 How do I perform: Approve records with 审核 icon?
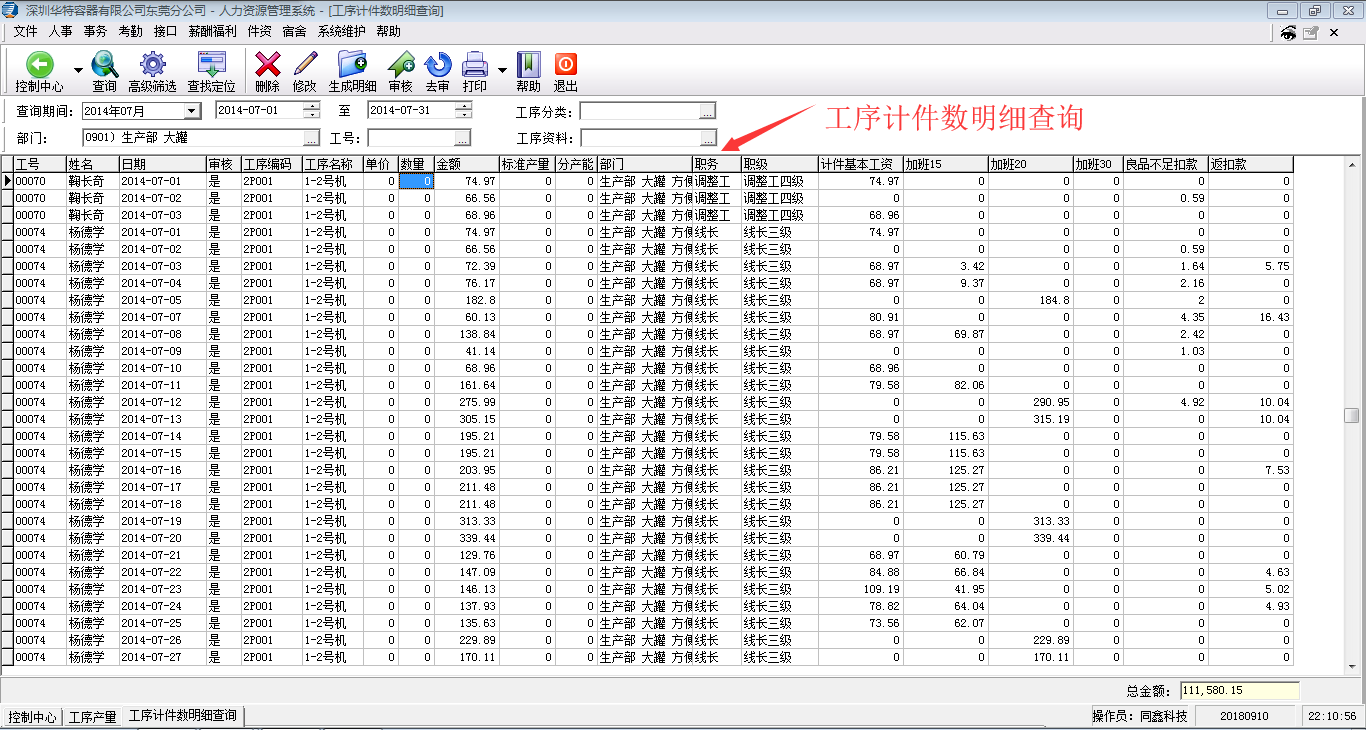401,66
